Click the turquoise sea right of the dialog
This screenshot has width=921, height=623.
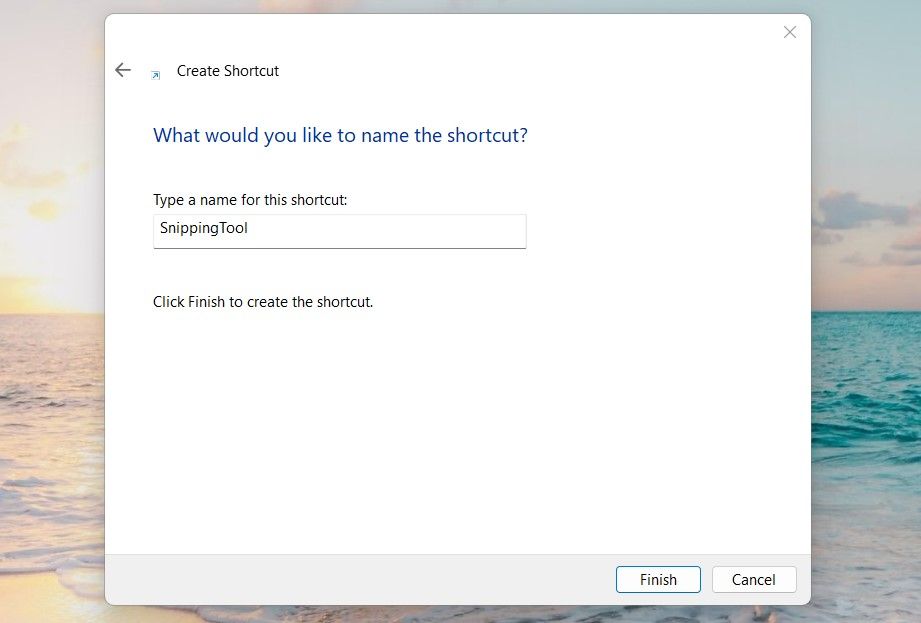(x=865, y=400)
